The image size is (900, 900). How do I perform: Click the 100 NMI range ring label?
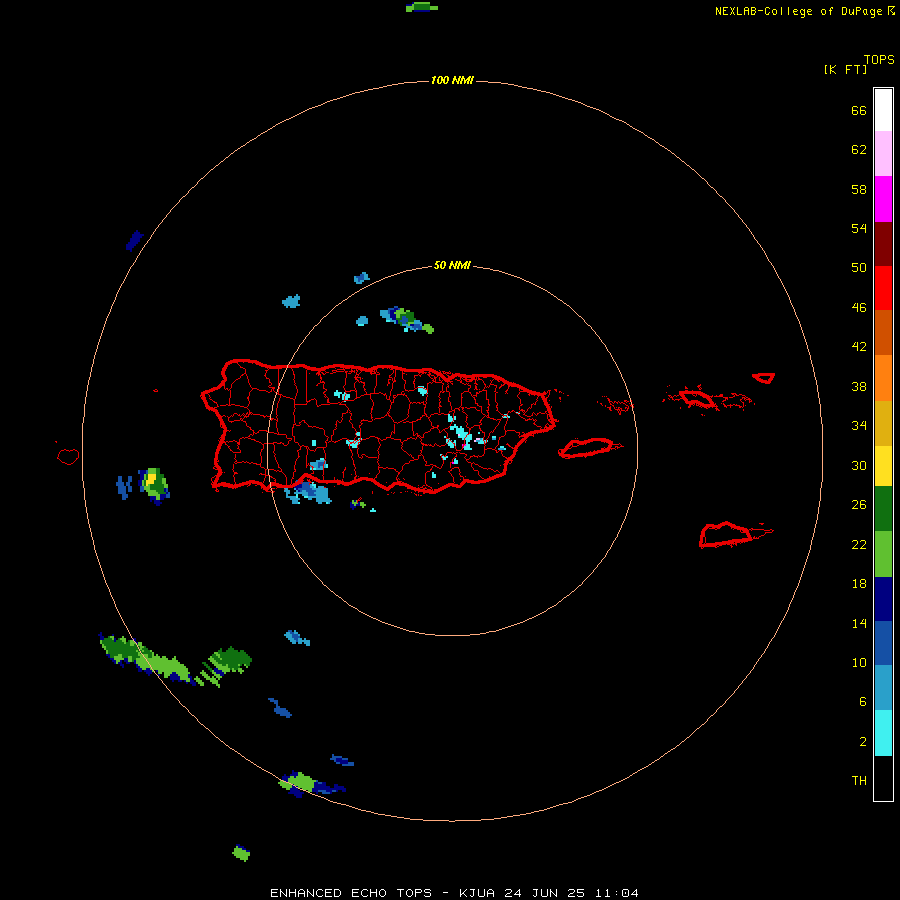[x=452, y=80]
